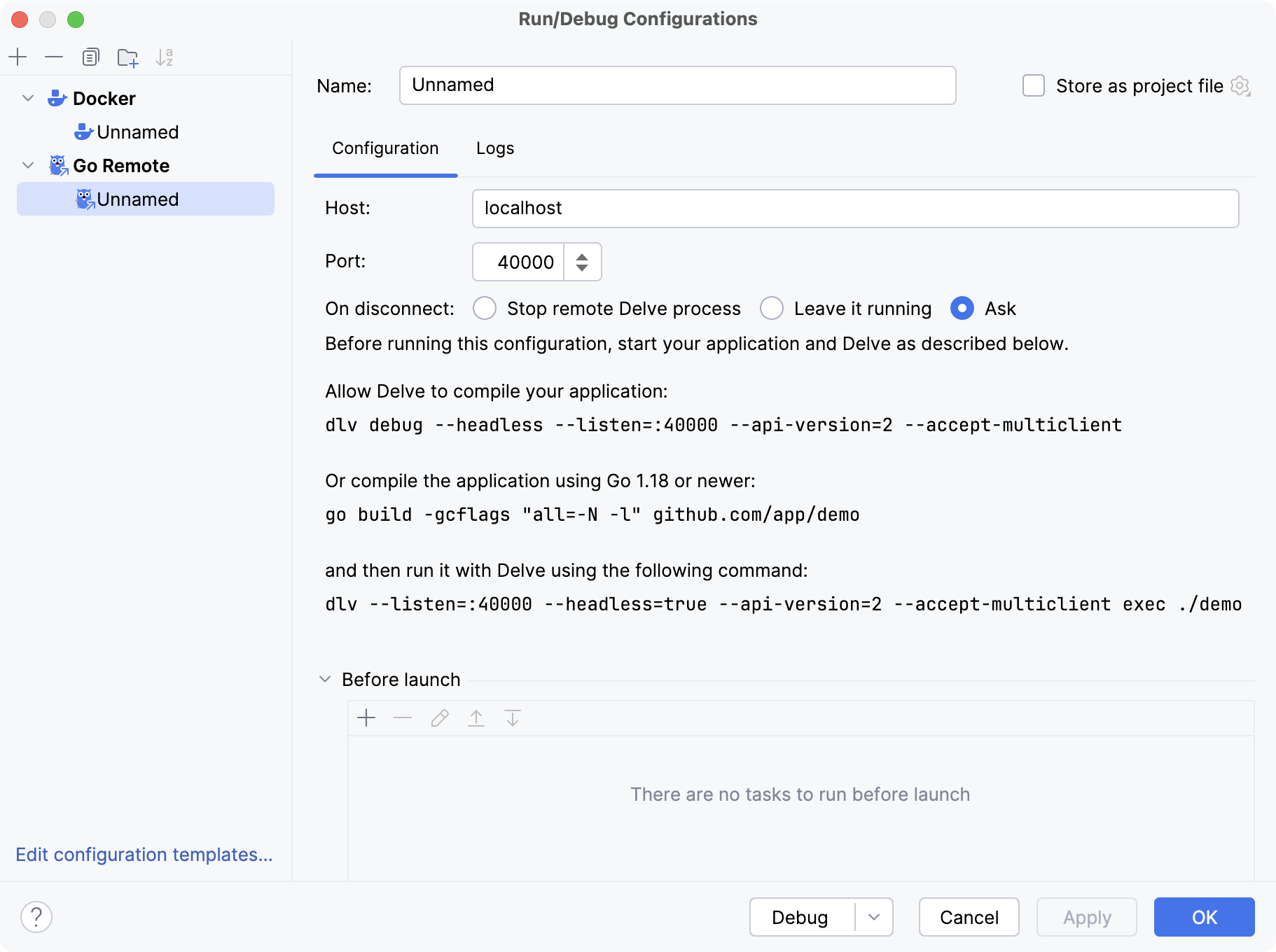Open Edit configuration templates
Screen dimensions: 1276x952
pos(144,855)
